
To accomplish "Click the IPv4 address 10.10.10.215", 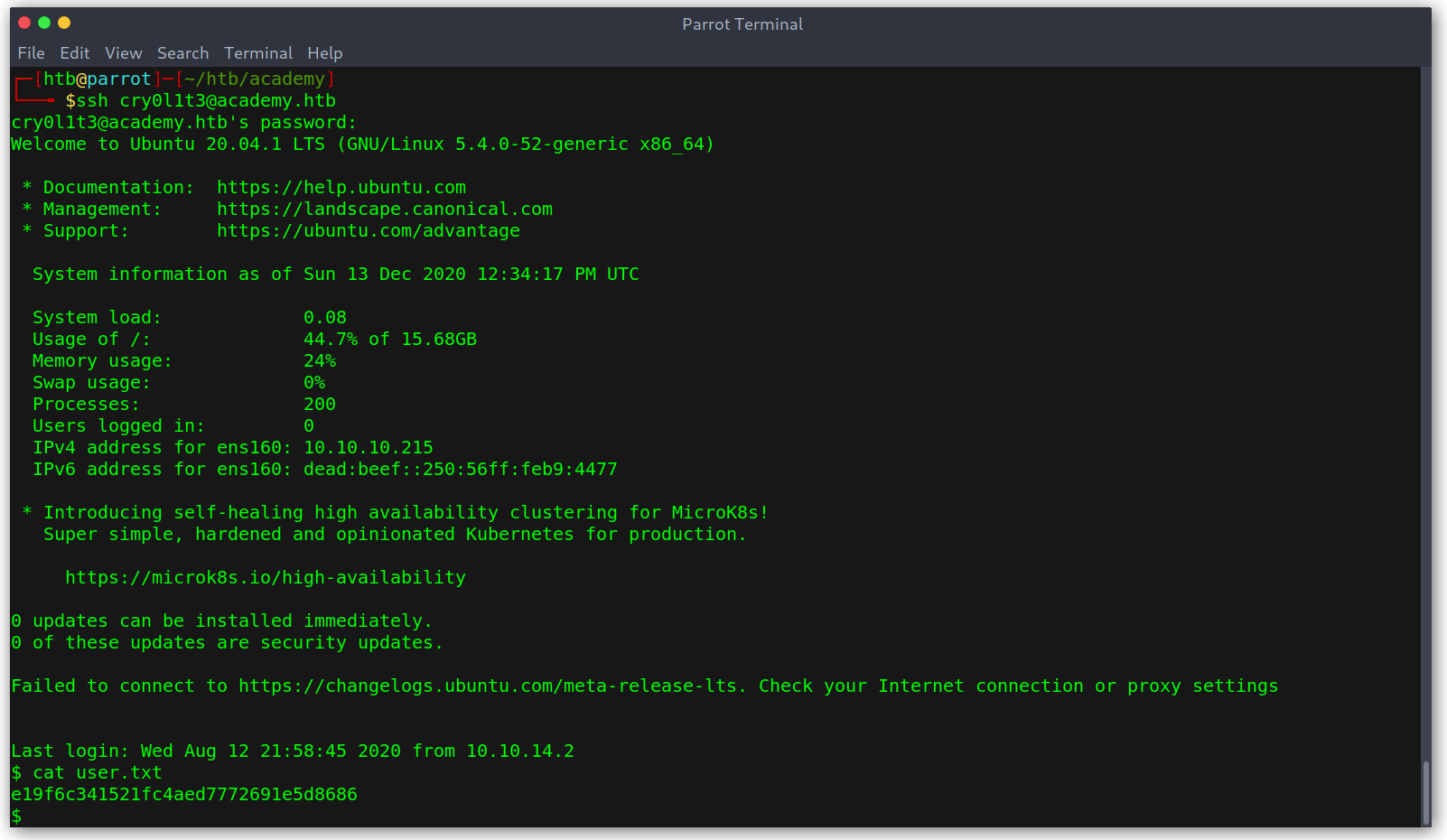I will [x=369, y=448].
